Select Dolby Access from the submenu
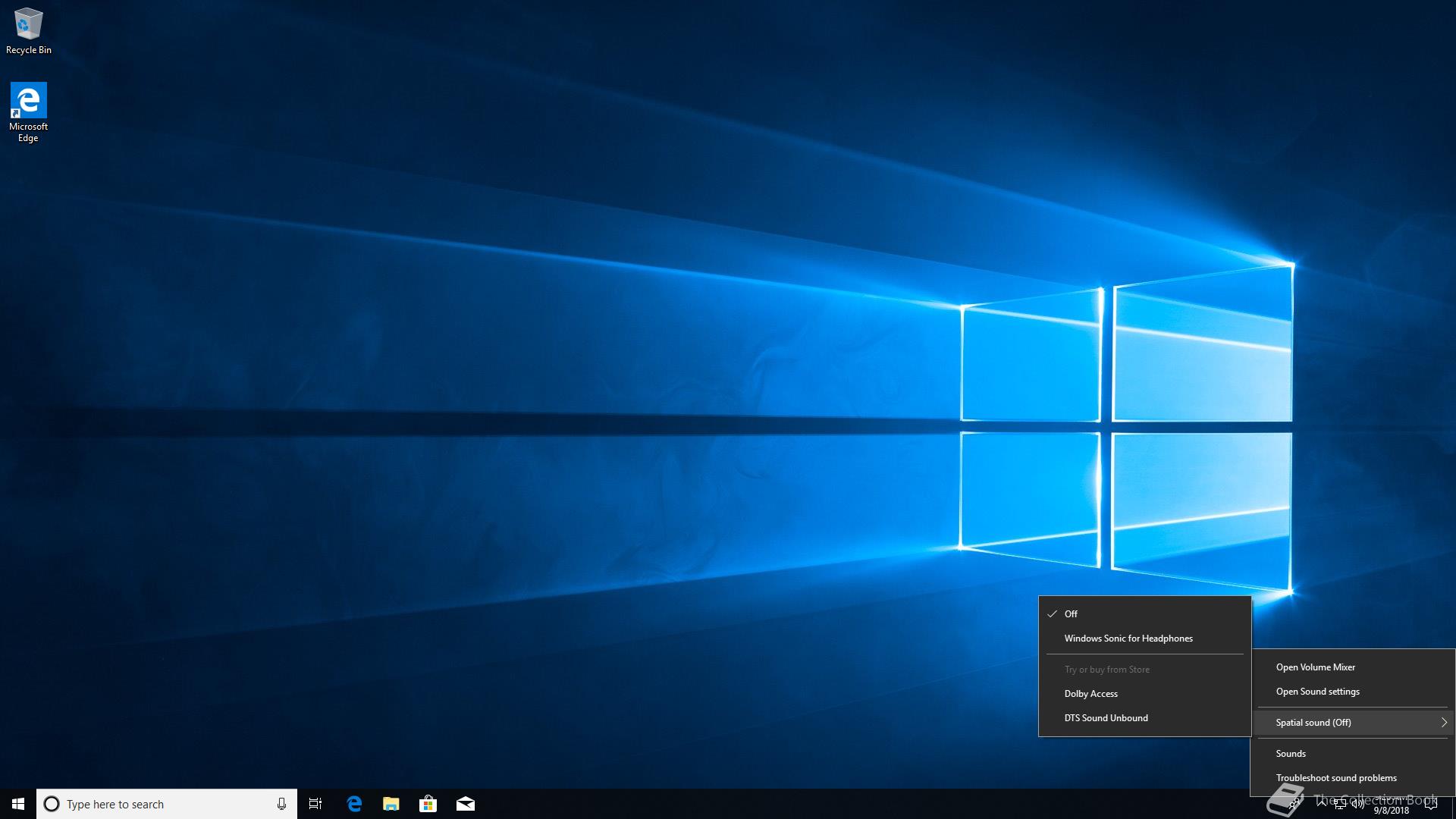The width and height of the screenshot is (1456, 819). coord(1090,694)
